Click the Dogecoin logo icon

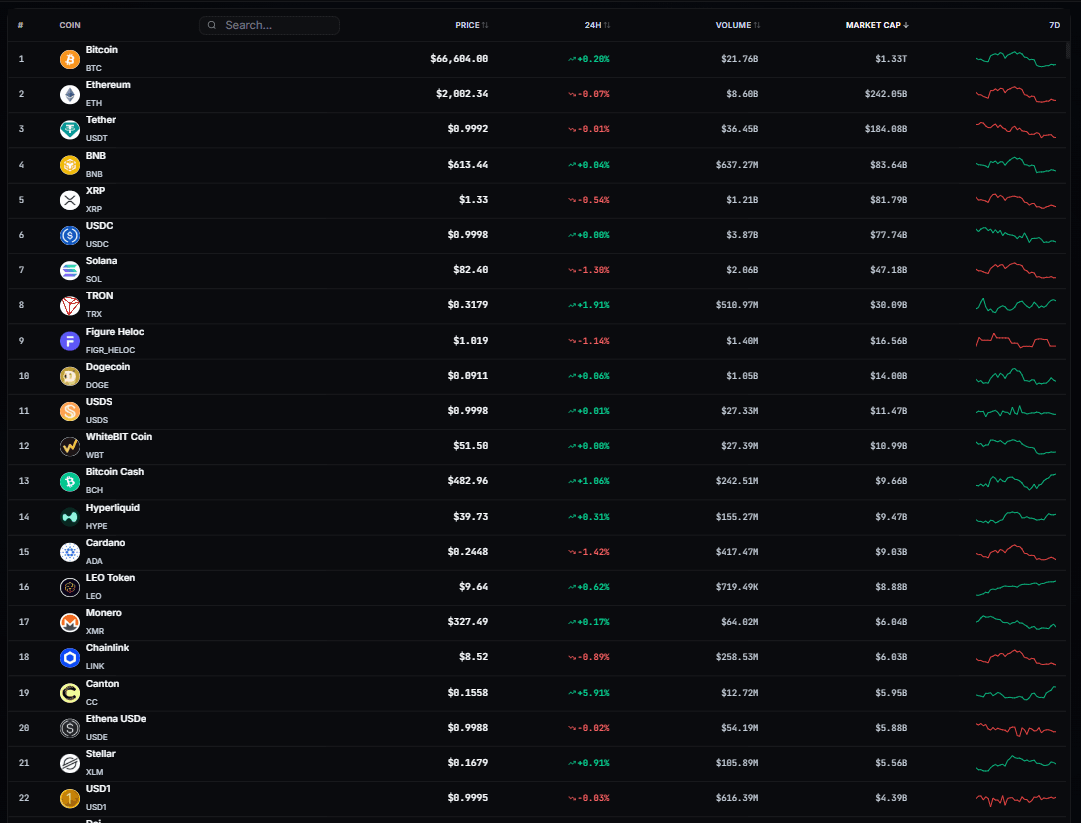tap(70, 376)
